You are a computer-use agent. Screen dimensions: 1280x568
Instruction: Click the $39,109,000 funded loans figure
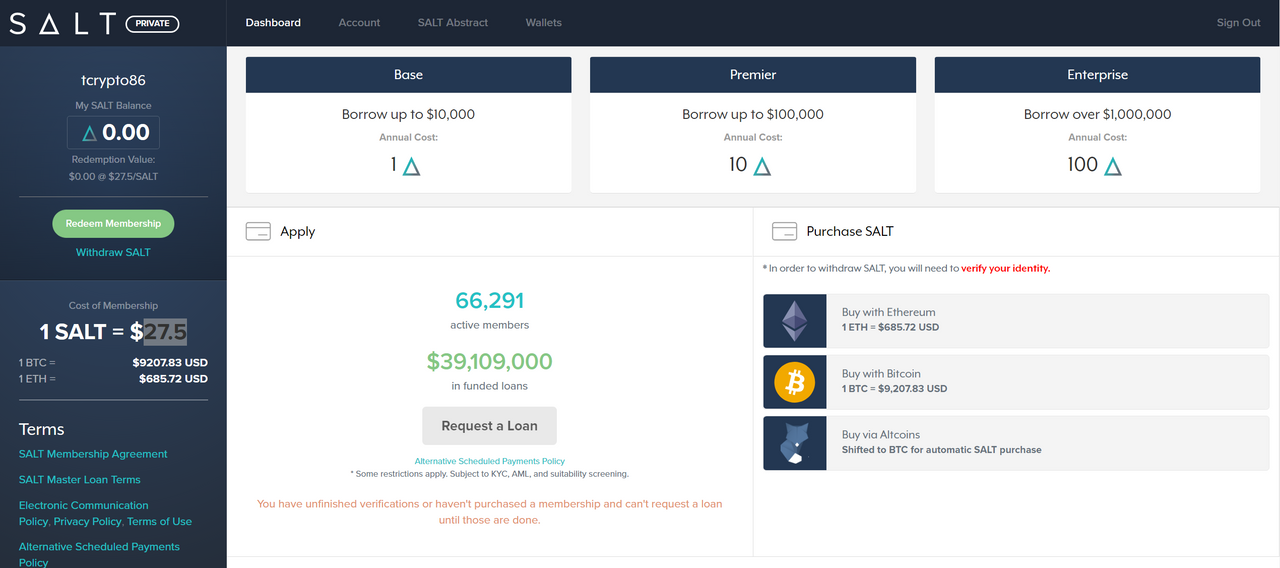tap(489, 361)
